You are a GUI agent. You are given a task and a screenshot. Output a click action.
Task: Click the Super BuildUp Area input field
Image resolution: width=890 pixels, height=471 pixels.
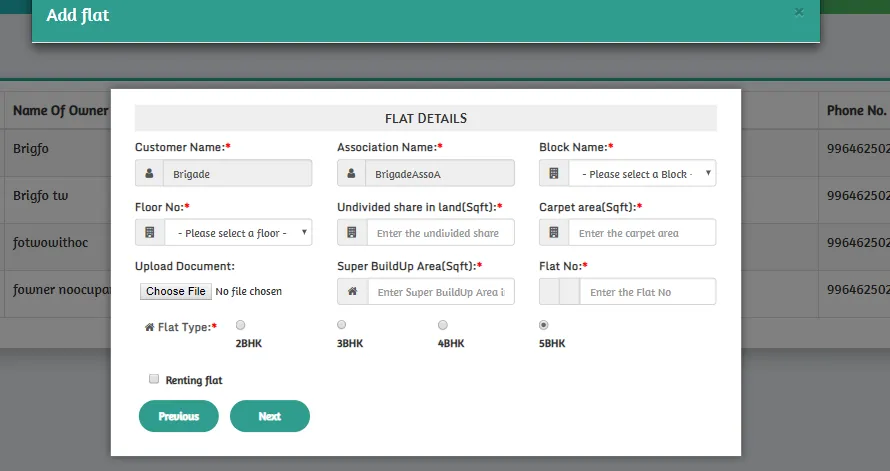[x=441, y=292]
